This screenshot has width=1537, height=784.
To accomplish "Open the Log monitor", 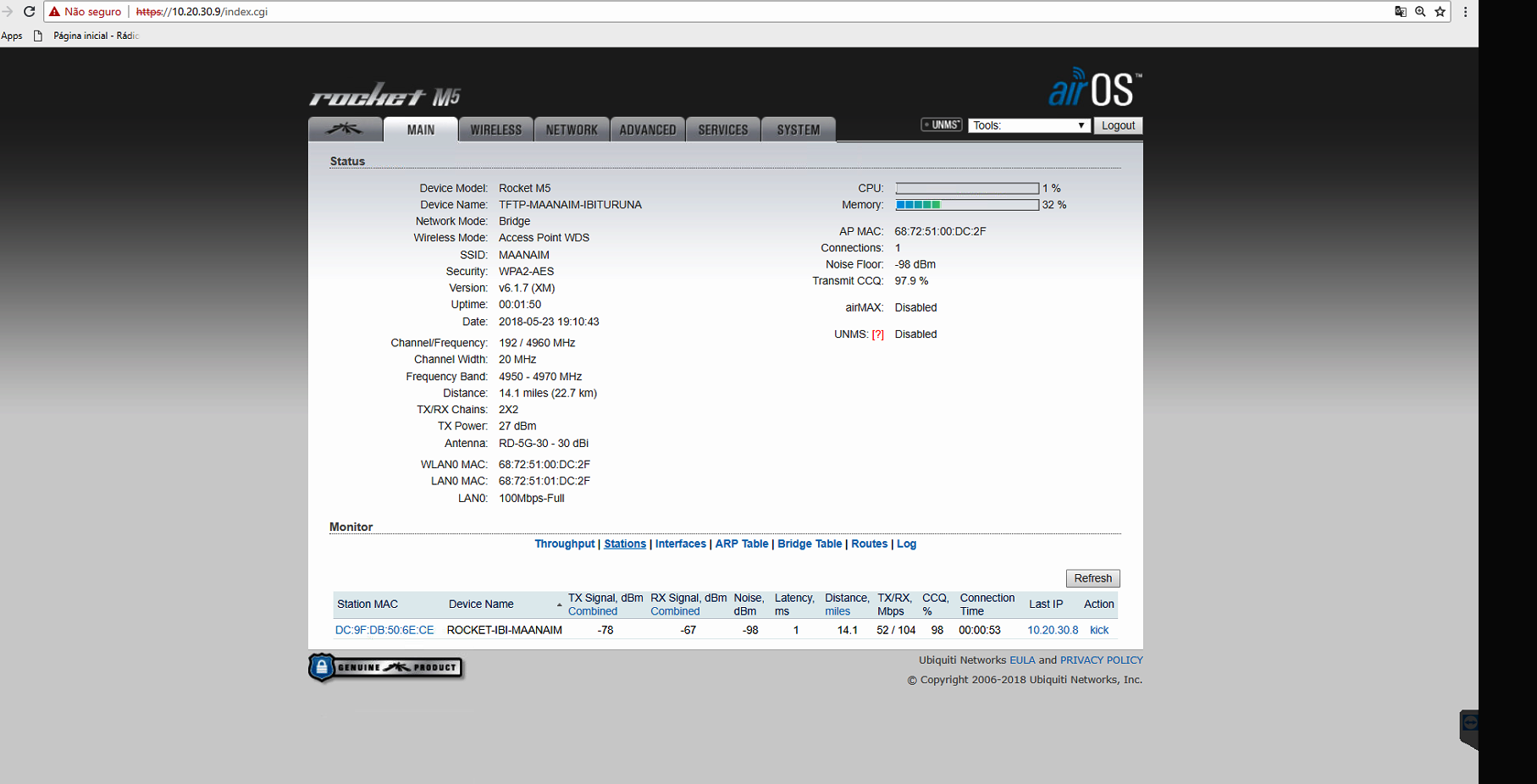I will [x=907, y=544].
